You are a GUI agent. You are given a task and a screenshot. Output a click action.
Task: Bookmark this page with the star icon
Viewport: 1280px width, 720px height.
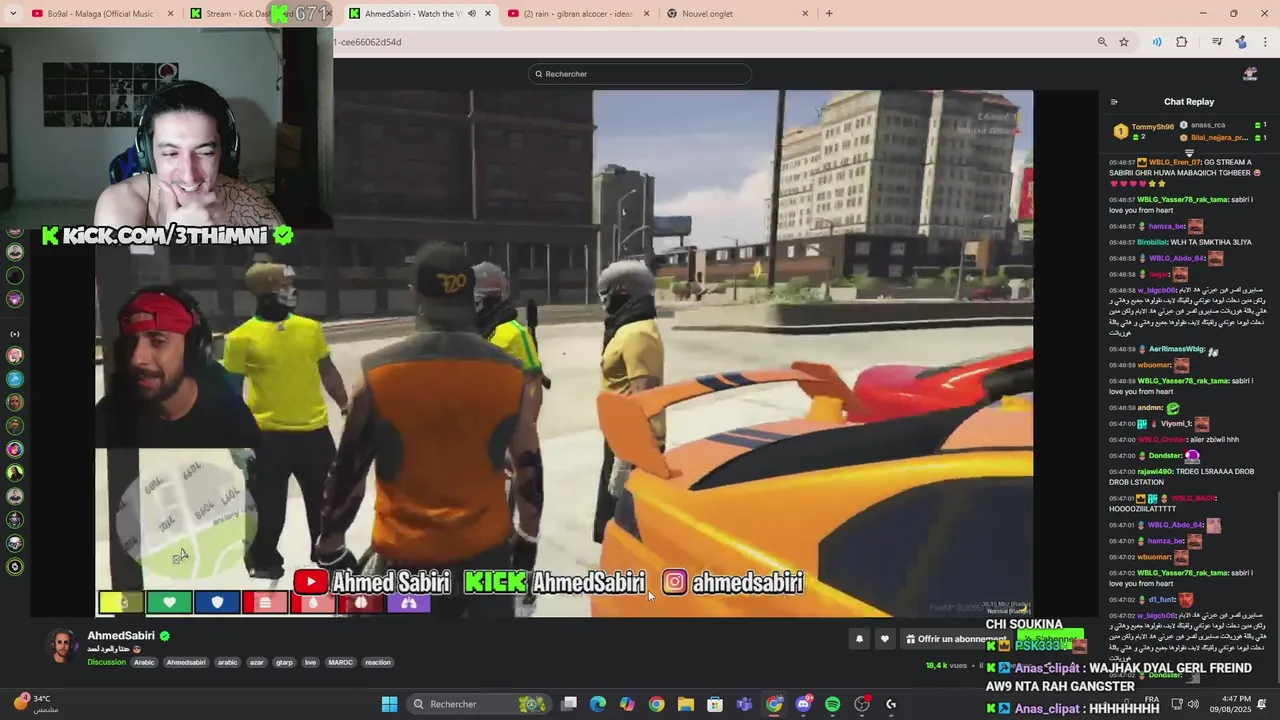click(1124, 42)
